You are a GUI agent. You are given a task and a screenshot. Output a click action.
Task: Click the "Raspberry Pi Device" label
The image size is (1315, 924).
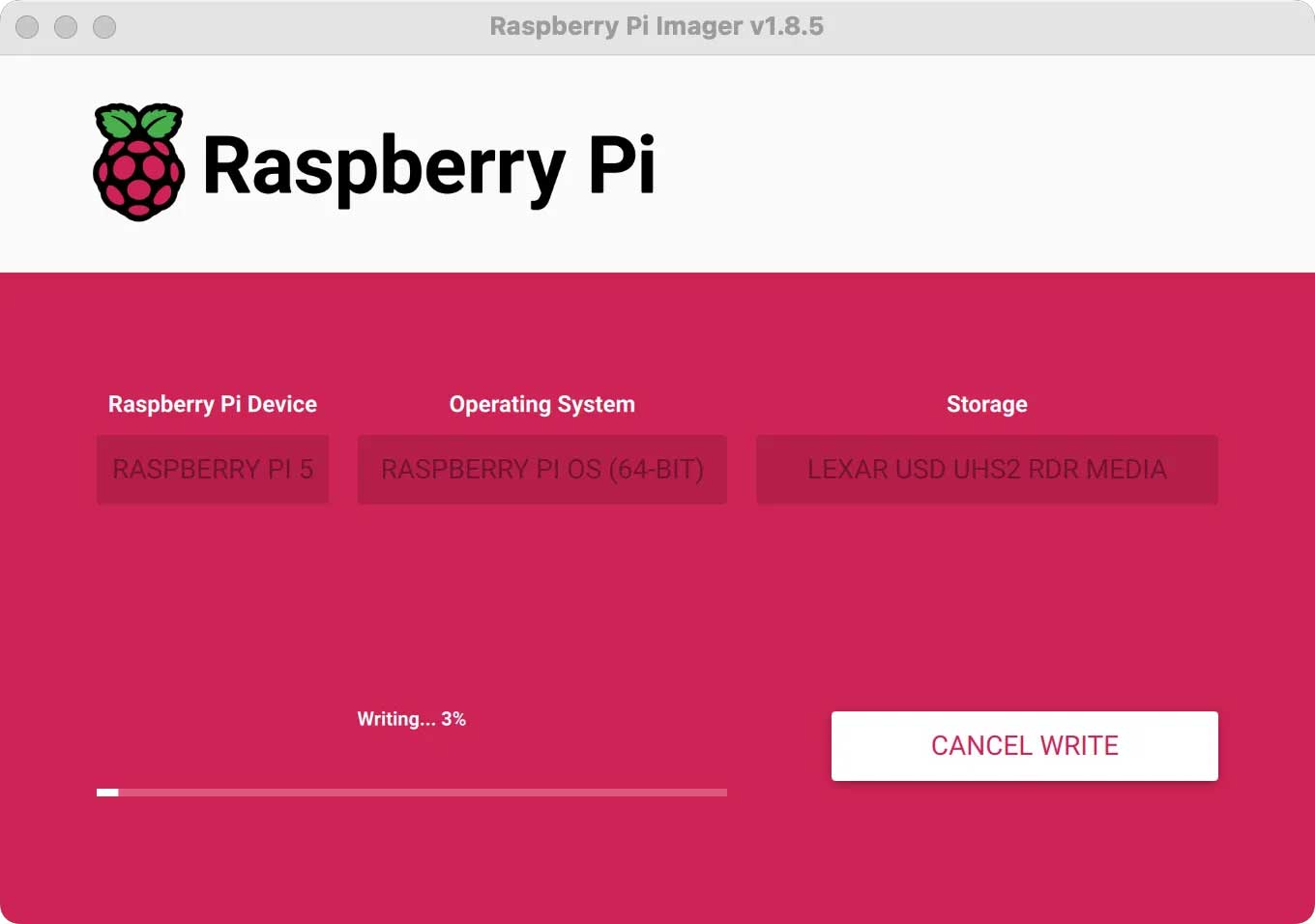coord(213,404)
